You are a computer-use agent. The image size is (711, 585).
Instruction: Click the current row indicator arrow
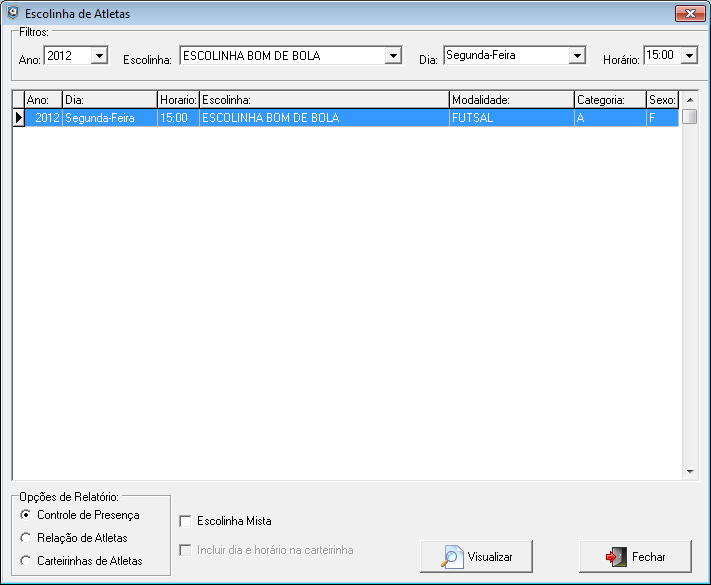(18, 118)
